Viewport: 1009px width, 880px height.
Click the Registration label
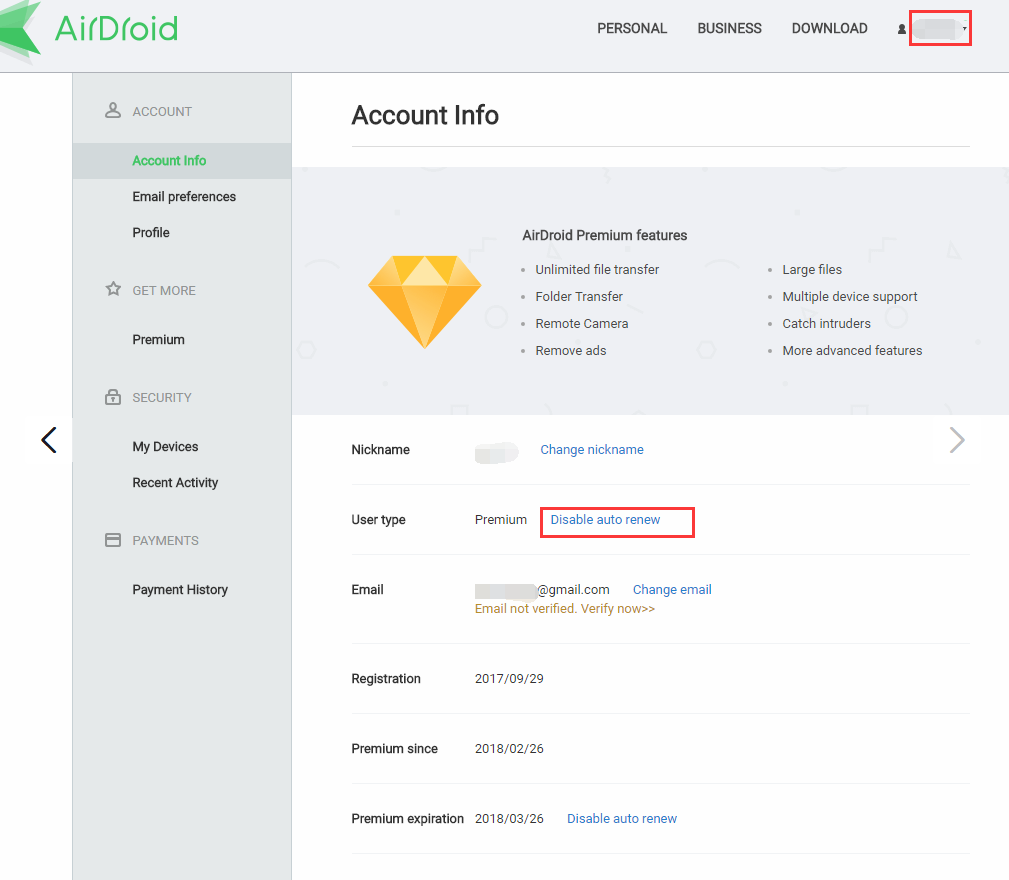[386, 678]
